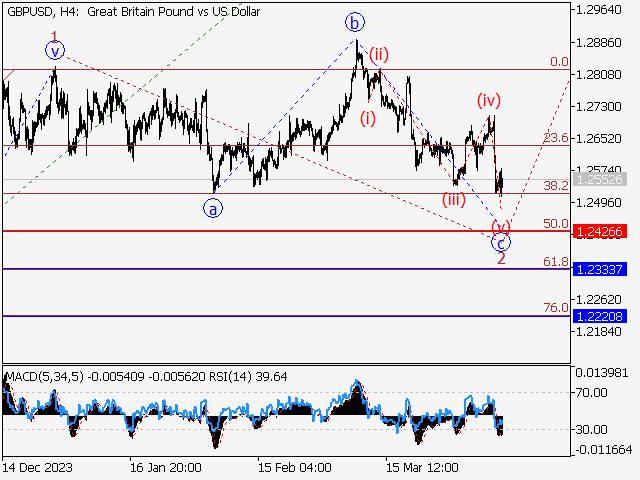The width and height of the screenshot is (640, 480).
Task: Select the red (i) sub-wave label
Action: click(x=368, y=119)
